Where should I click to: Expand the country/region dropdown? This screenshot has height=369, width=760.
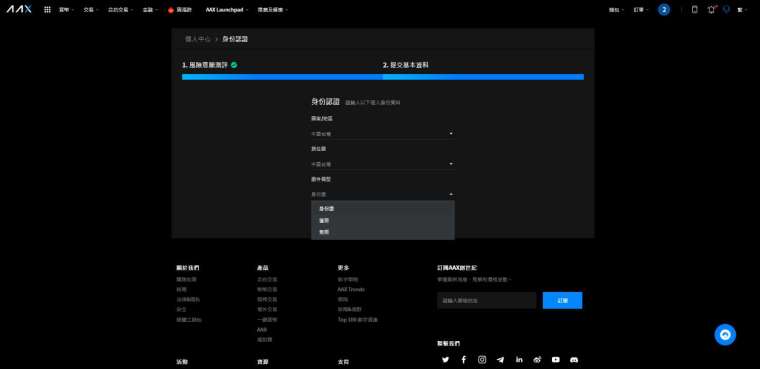[382, 133]
